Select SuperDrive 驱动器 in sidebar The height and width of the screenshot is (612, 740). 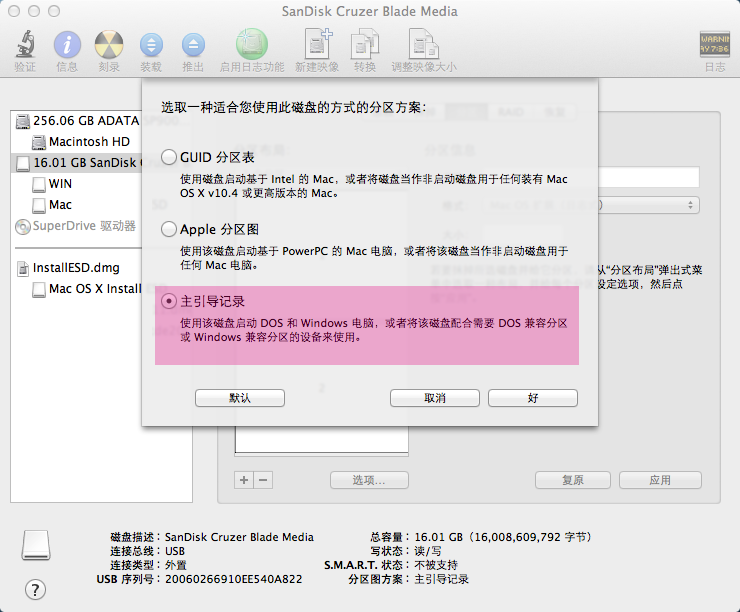click(78, 226)
